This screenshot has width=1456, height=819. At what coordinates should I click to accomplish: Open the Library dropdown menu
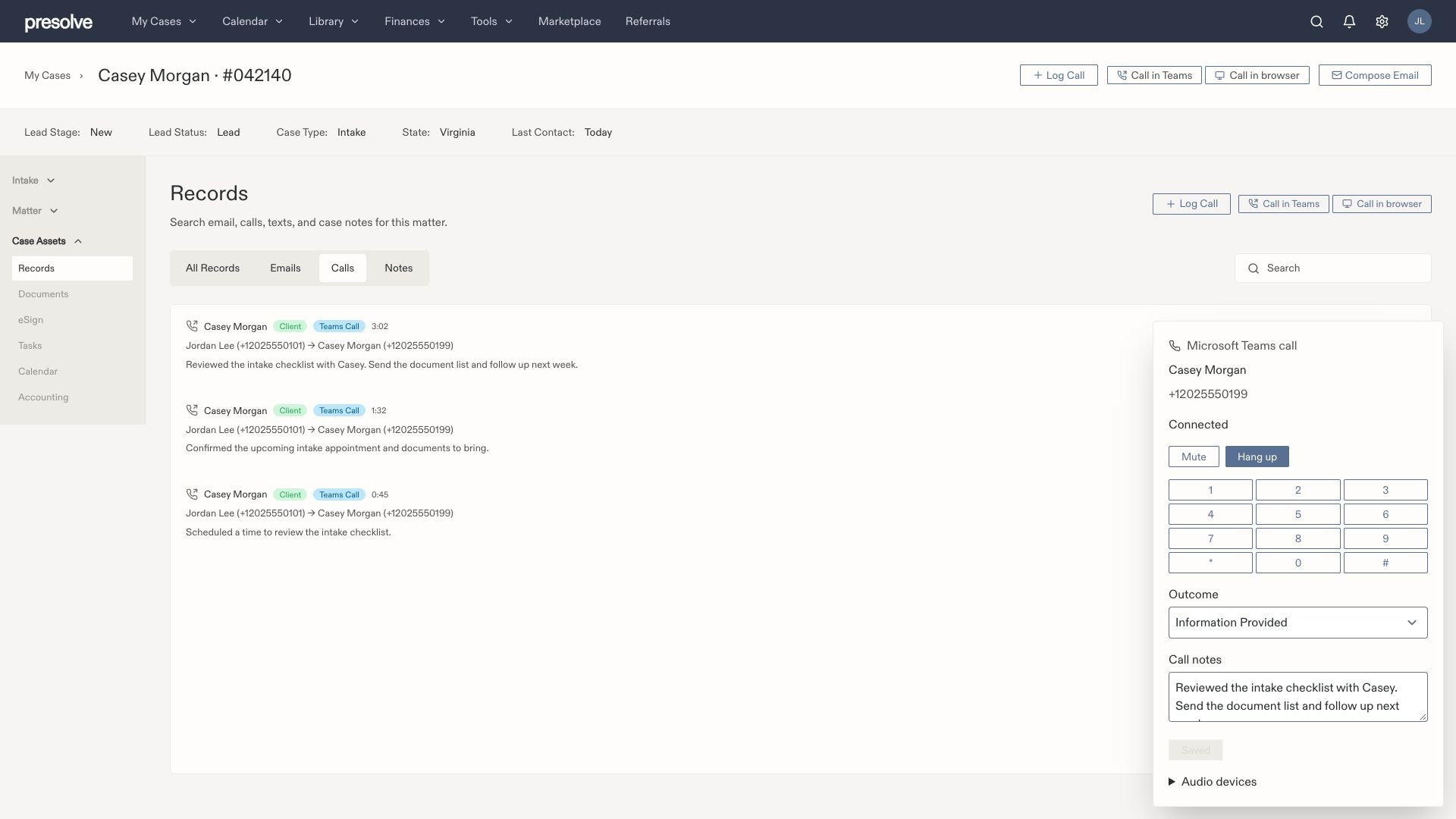coord(334,21)
